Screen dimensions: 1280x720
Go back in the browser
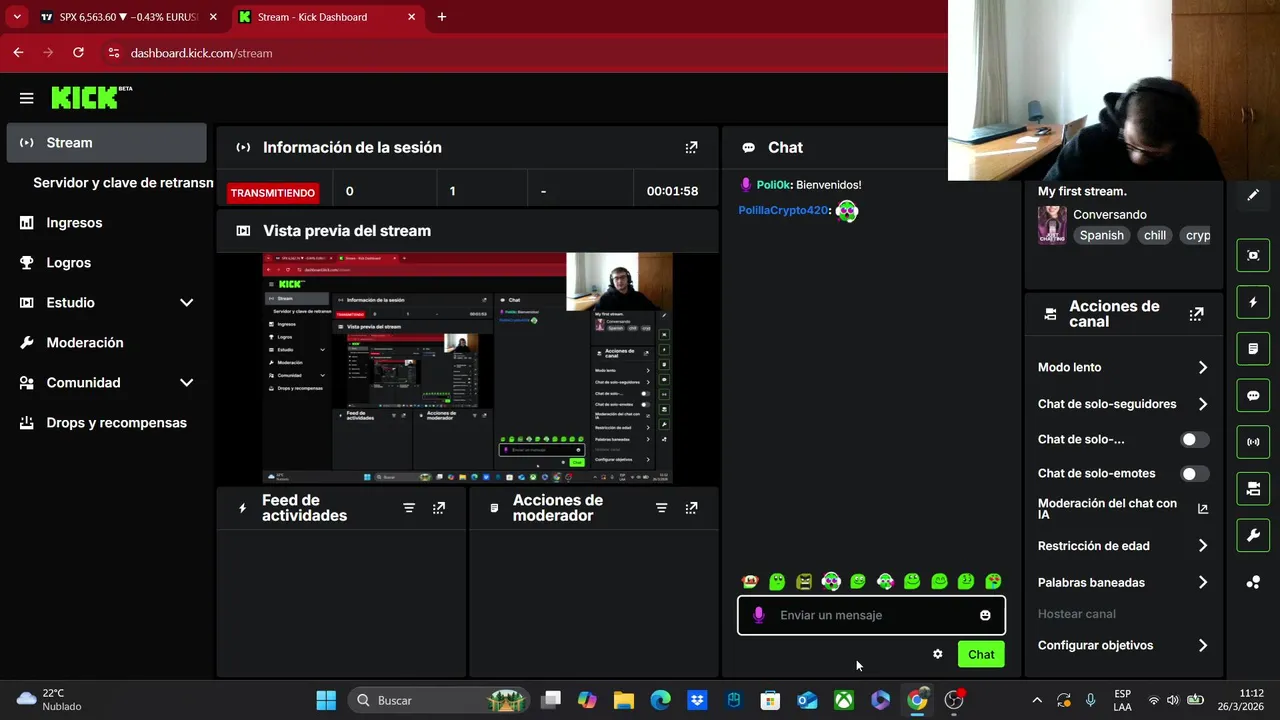click(x=18, y=53)
